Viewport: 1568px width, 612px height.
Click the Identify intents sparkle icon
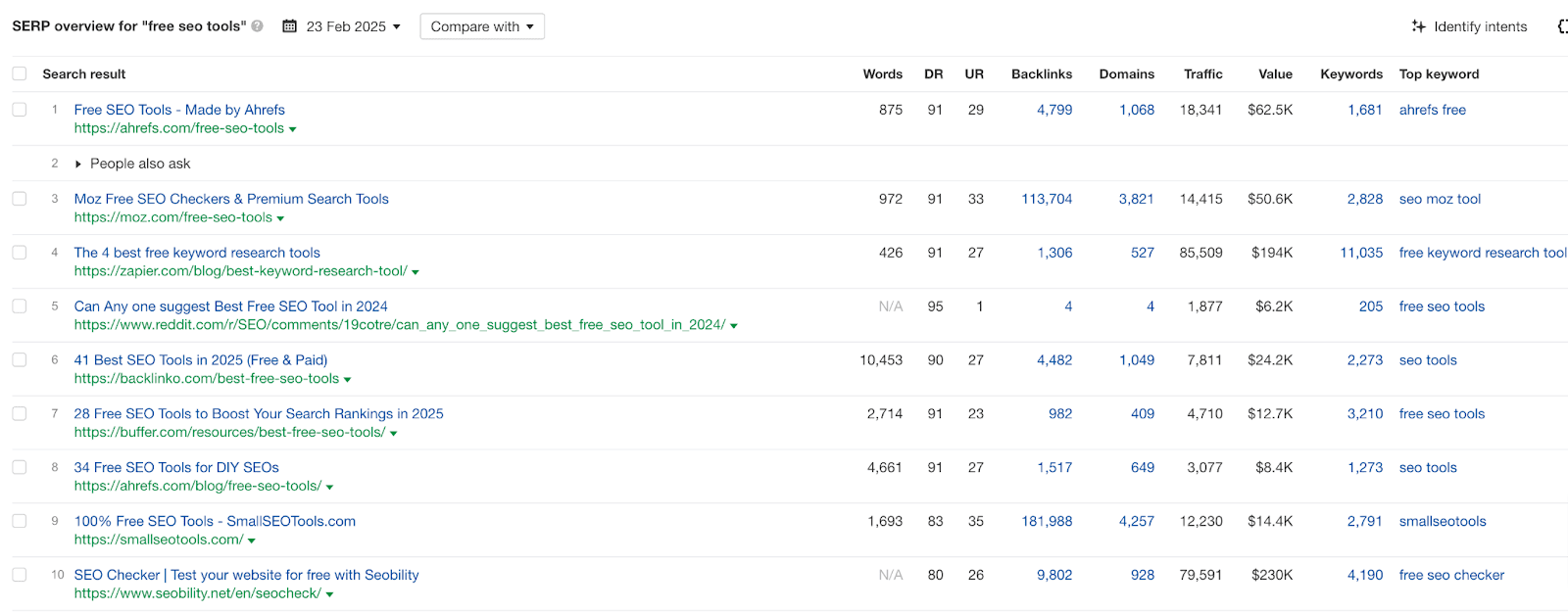1418,26
